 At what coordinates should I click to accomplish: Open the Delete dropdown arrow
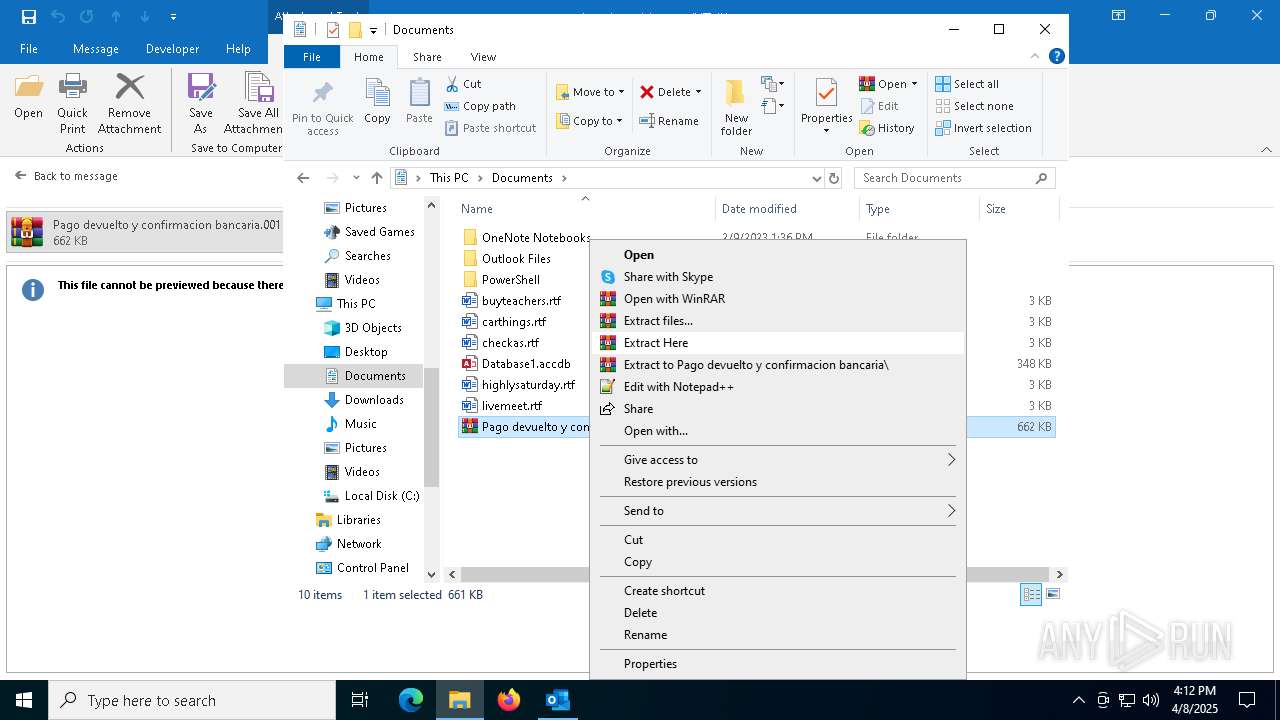tap(698, 92)
